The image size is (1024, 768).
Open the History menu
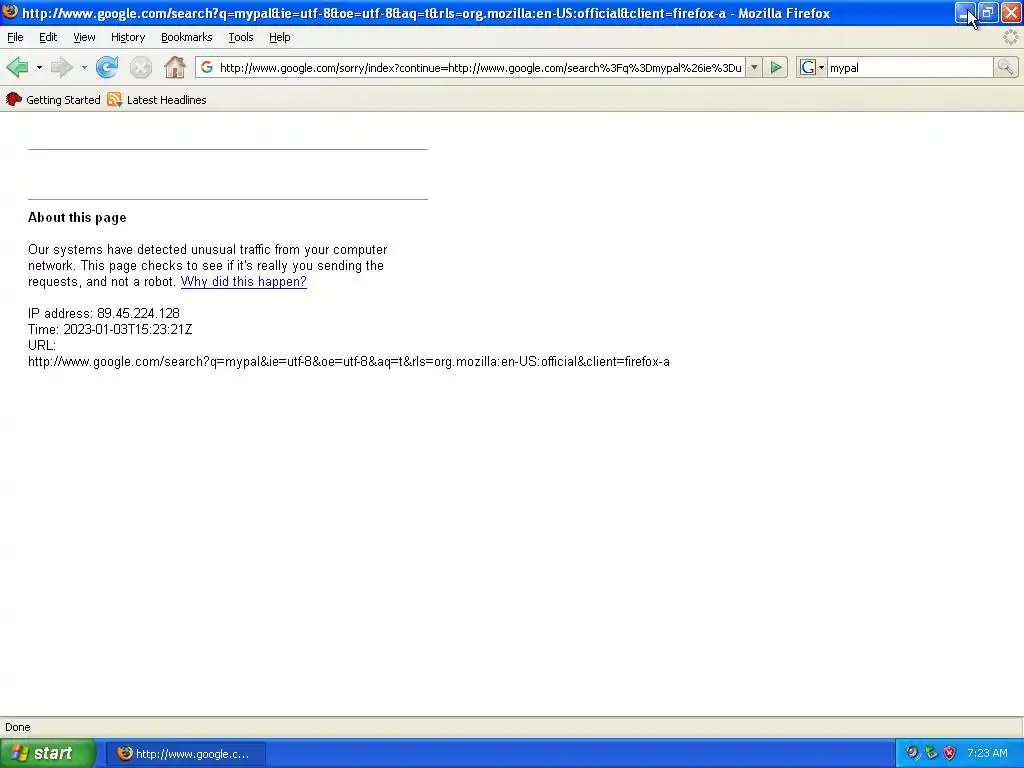pos(128,37)
